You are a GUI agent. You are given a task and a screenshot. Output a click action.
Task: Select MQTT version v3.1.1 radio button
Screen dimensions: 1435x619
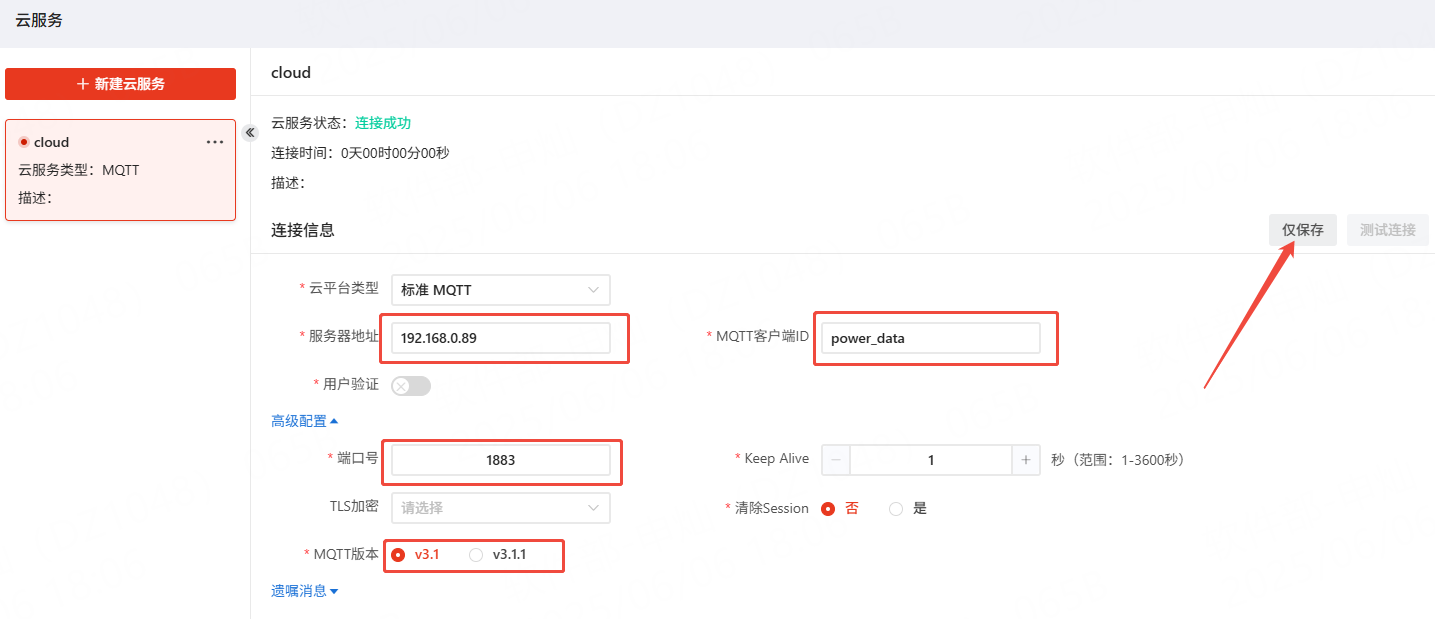[476, 555]
